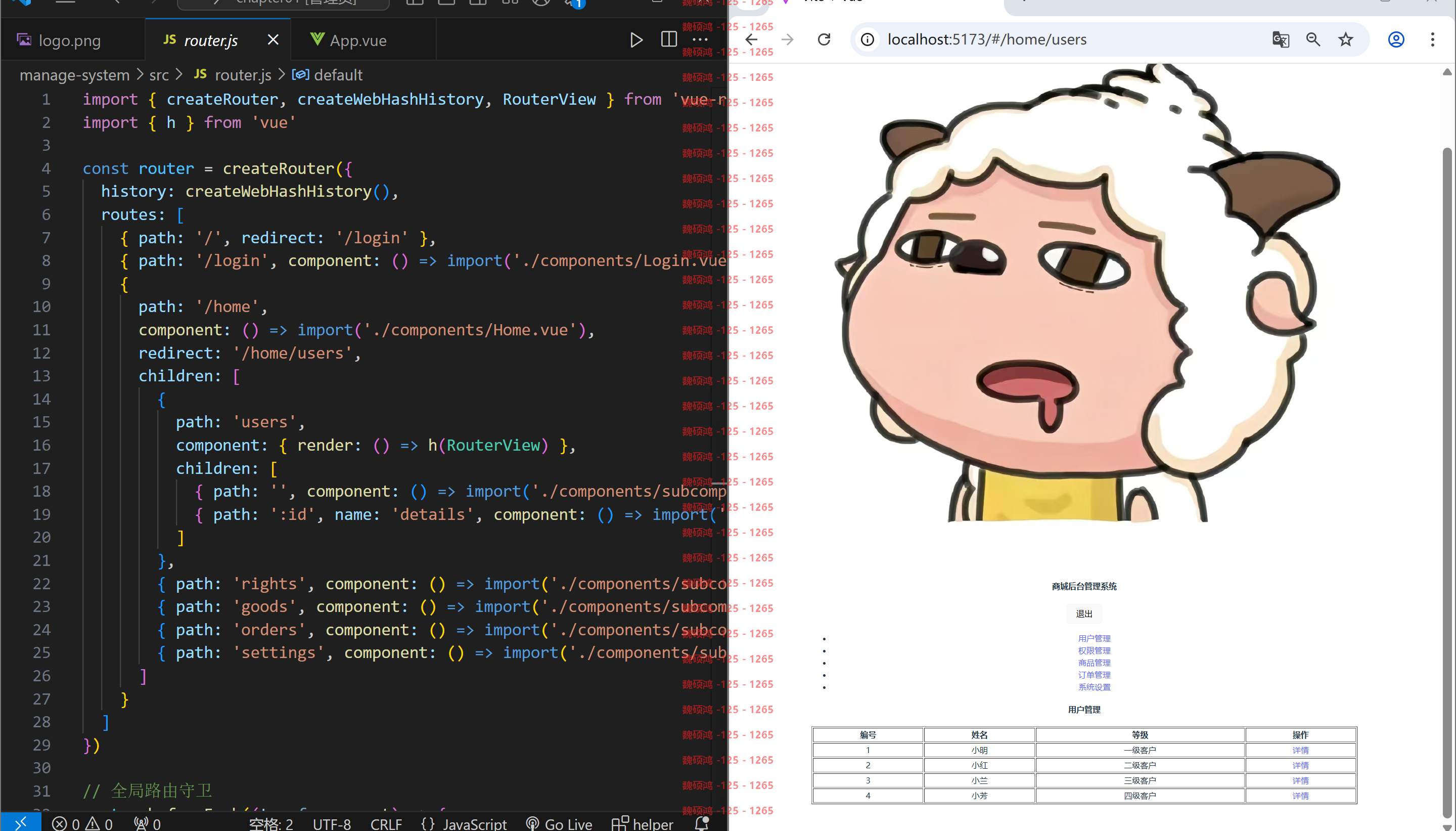The image size is (1456, 831).
Task: Open the browser zoom control
Action: (1313, 39)
